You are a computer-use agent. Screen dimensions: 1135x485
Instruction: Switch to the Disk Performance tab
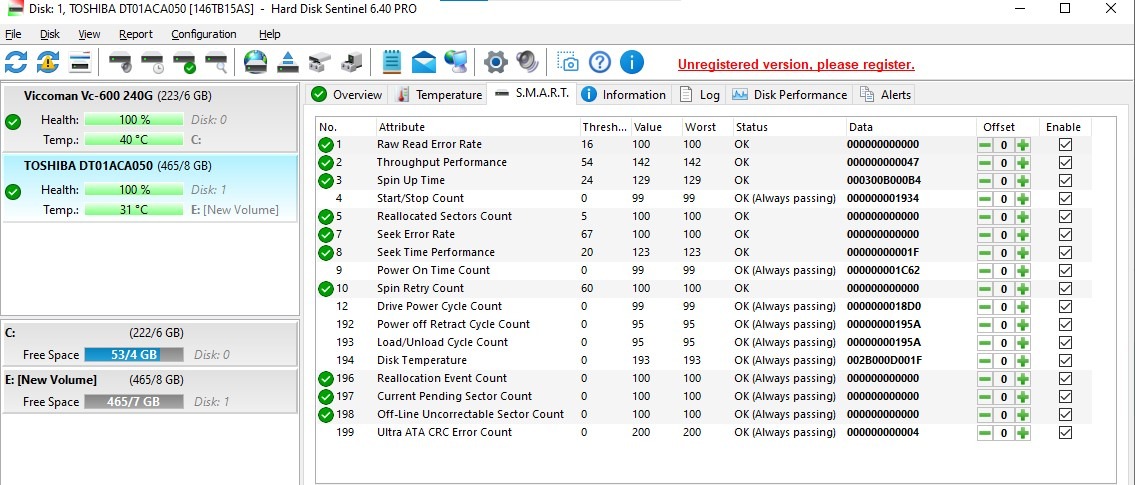tap(790, 94)
